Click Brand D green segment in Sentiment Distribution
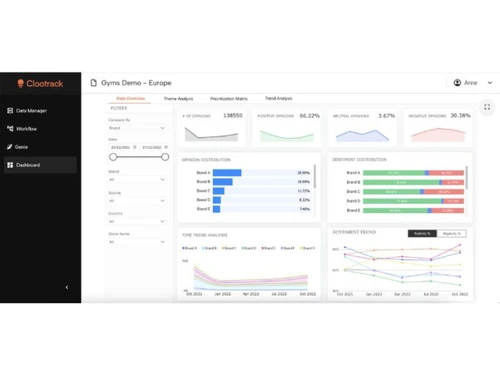The image size is (500, 375). [402, 201]
